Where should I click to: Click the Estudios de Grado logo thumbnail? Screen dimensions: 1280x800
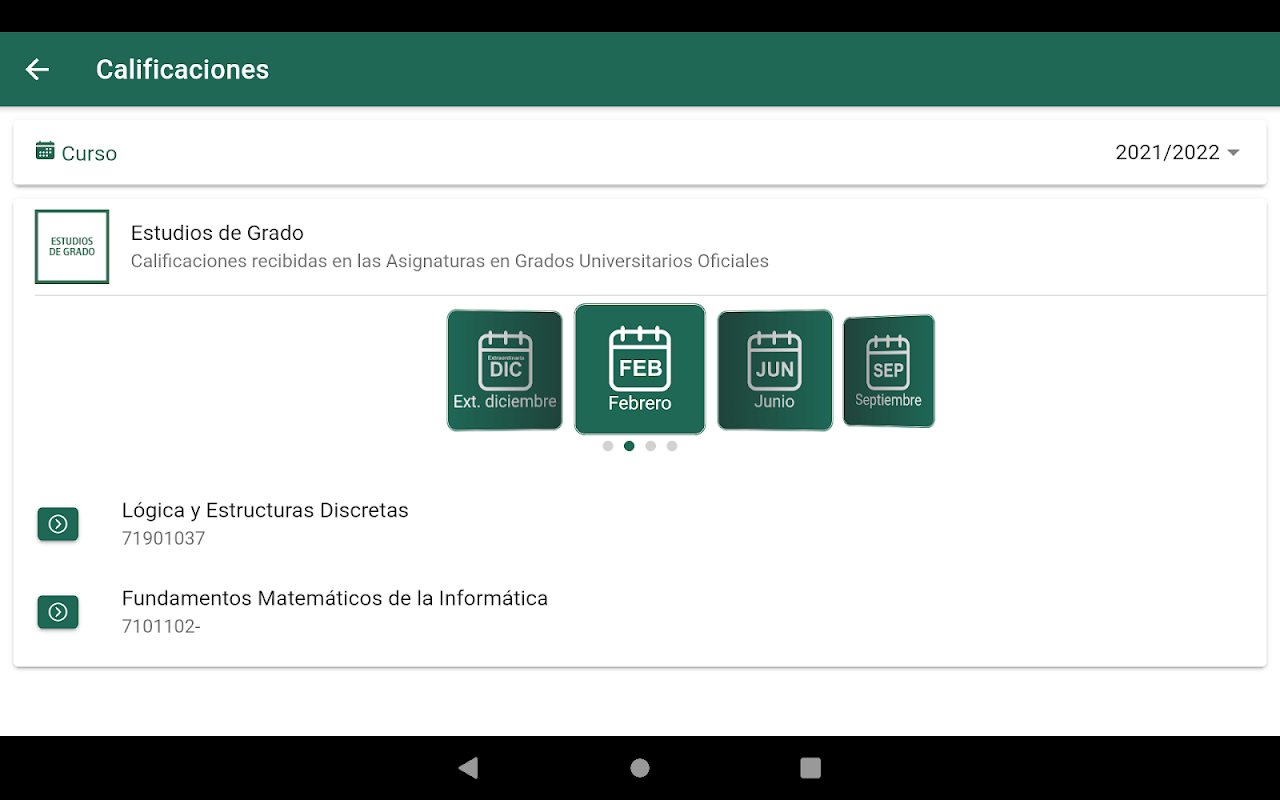click(72, 246)
